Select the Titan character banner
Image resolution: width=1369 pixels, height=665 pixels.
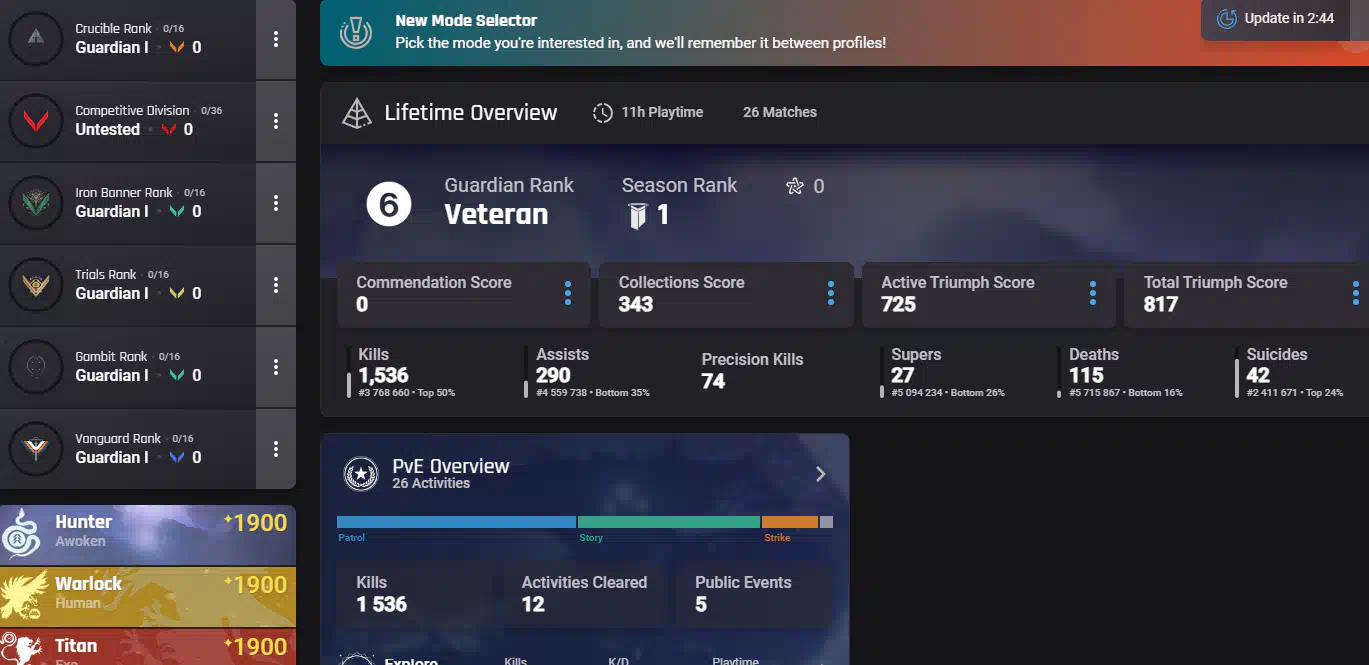tap(147, 646)
